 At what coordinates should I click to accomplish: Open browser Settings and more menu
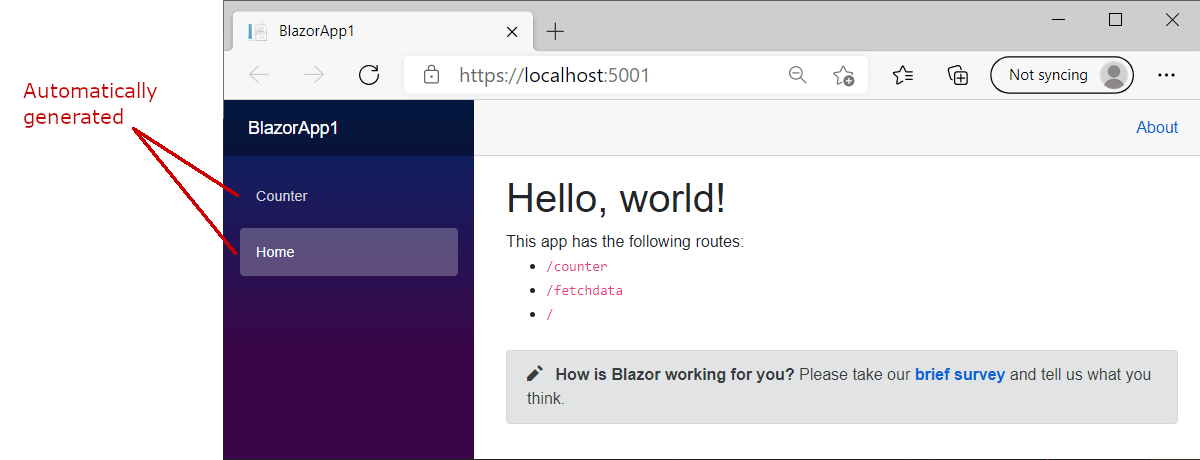pyautogui.click(x=1166, y=75)
